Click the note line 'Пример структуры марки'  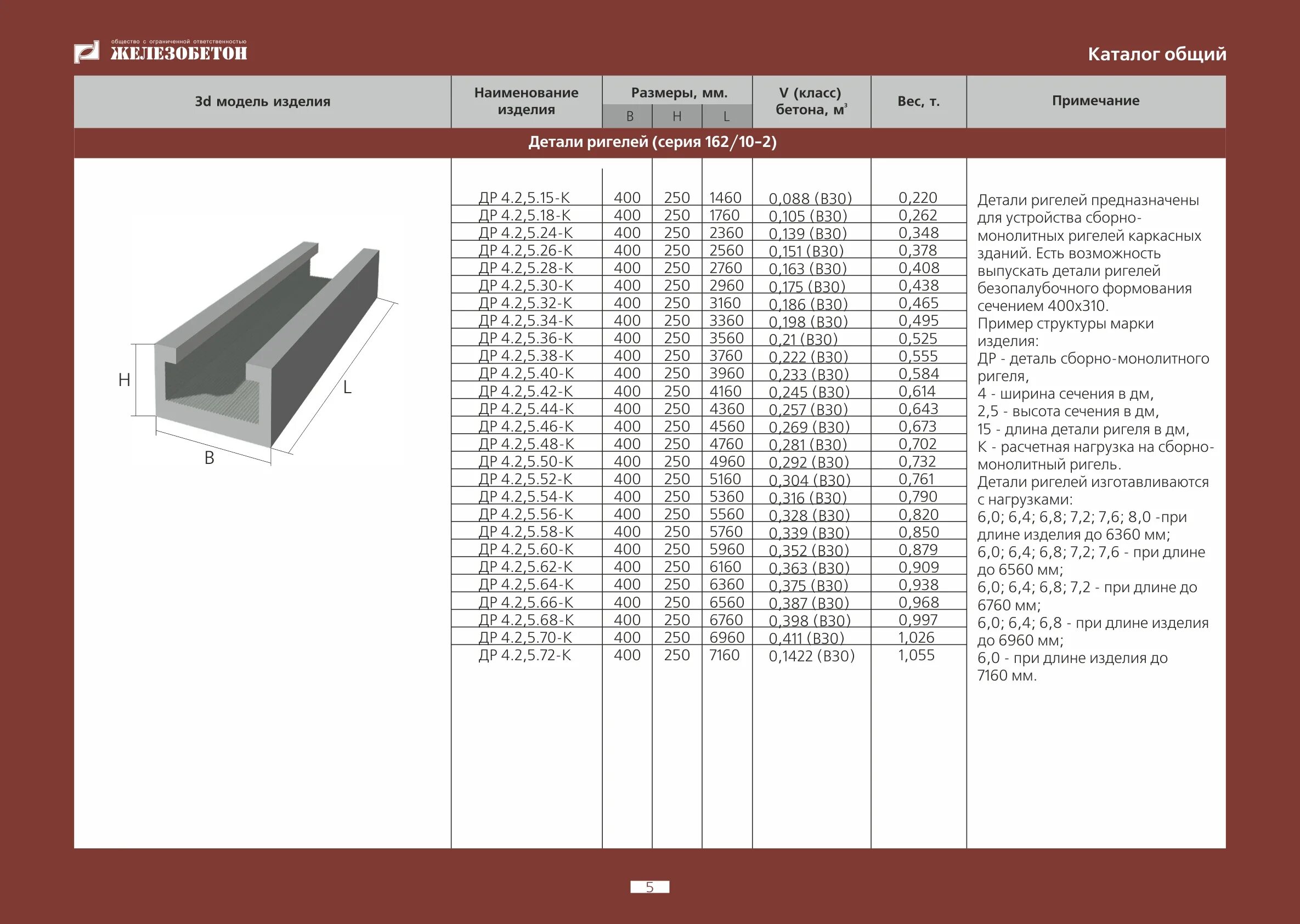pyautogui.click(x=1065, y=324)
